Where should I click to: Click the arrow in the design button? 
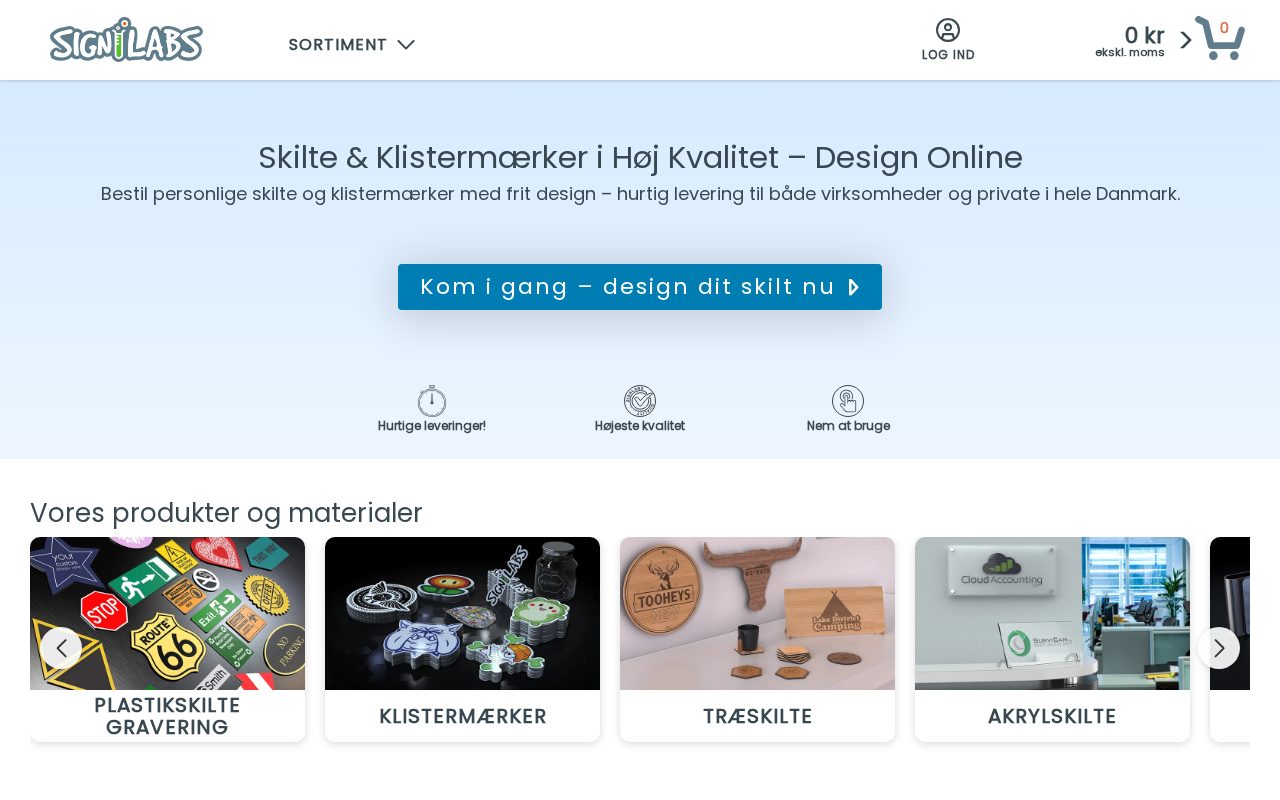coord(853,287)
